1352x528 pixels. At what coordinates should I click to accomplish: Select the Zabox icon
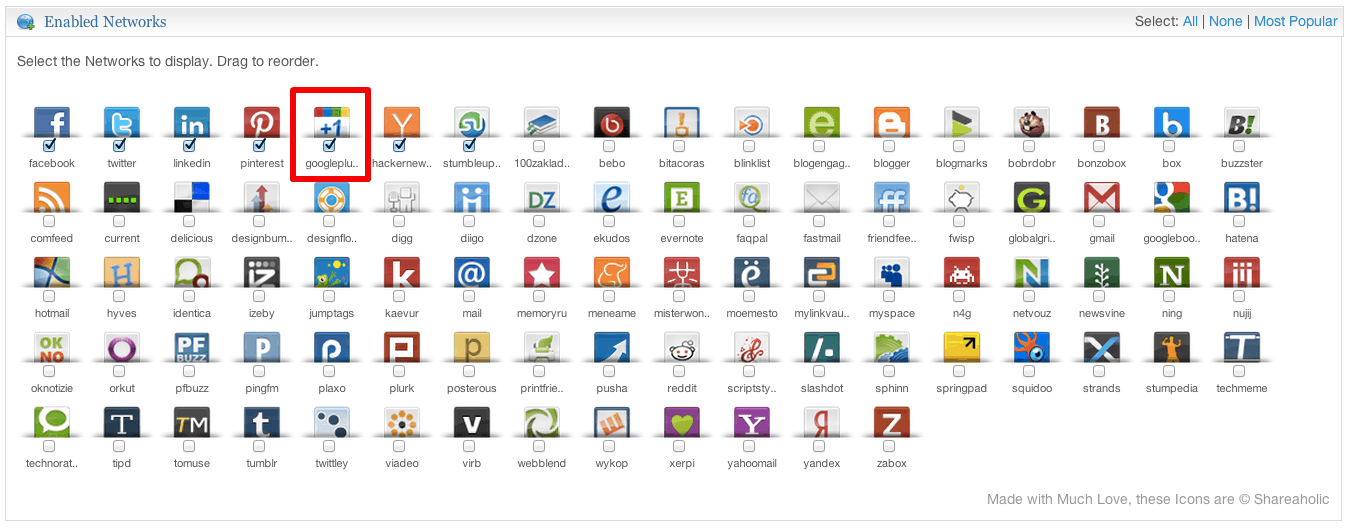tap(892, 424)
